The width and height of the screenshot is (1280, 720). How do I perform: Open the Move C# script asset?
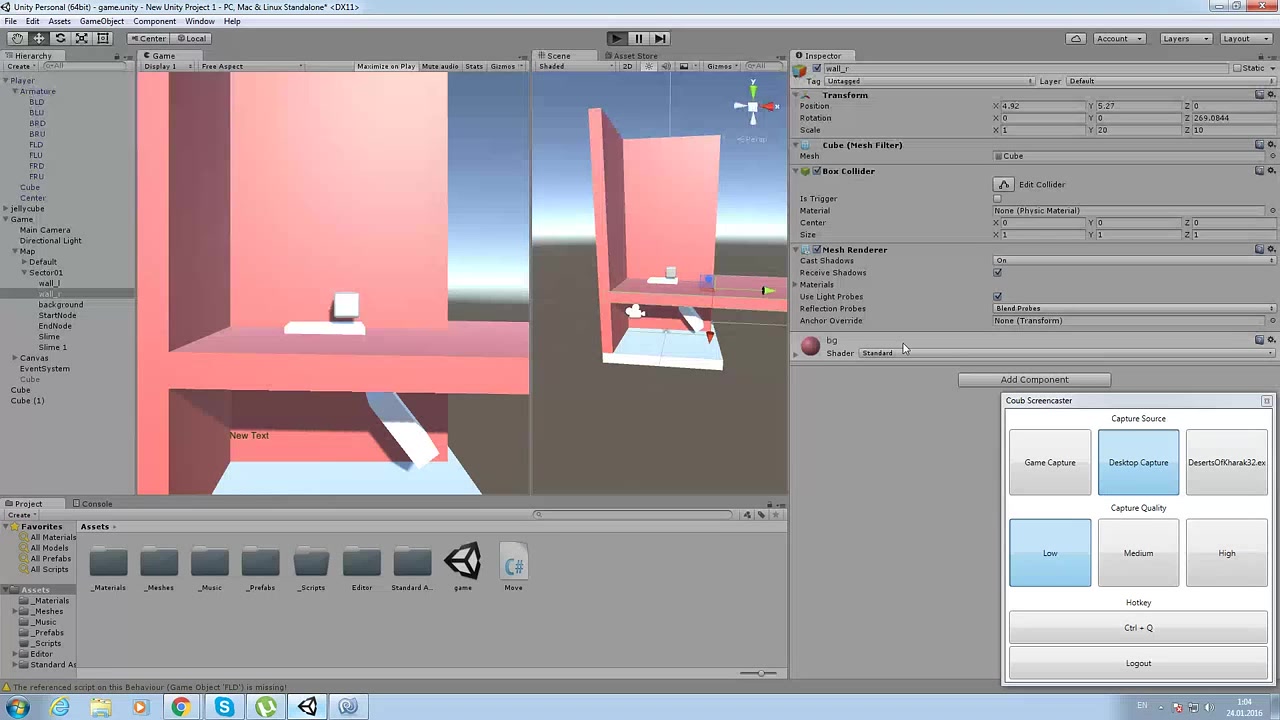click(x=513, y=565)
